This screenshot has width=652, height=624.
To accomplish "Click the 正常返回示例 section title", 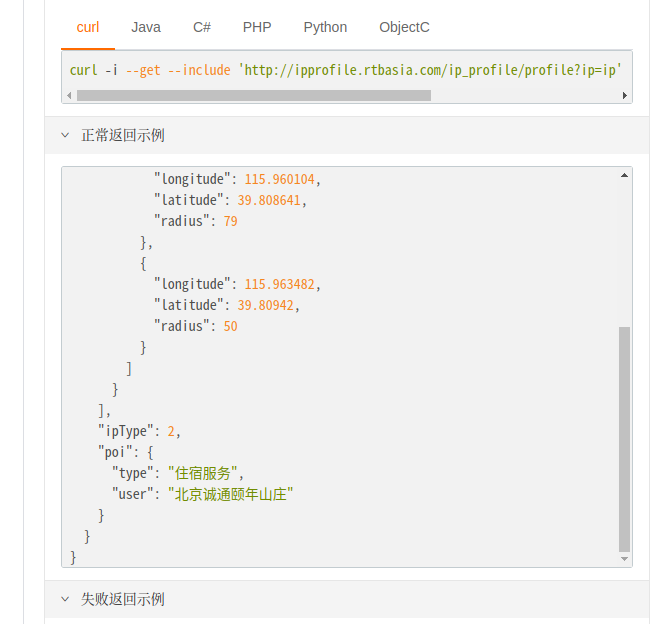I will point(123,135).
